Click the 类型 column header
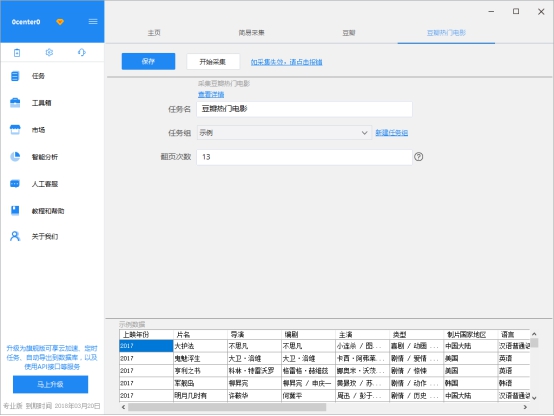Screen dimensions: 554x416 click(x=417, y=334)
